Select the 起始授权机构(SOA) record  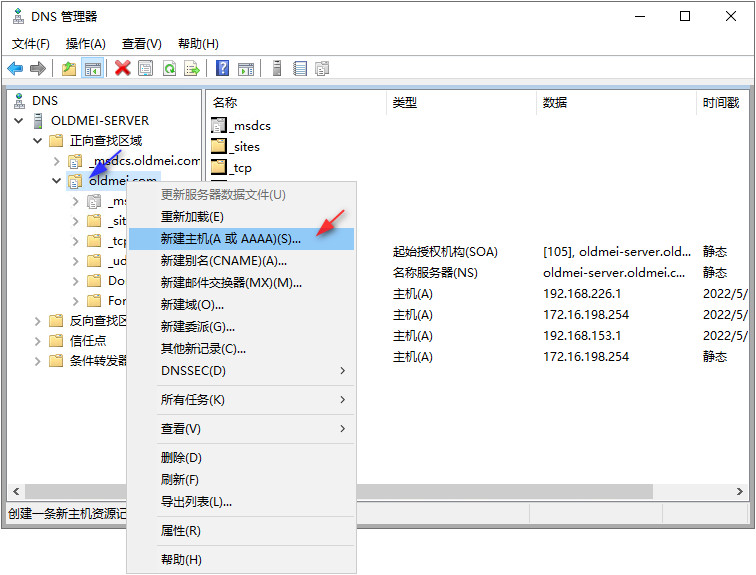[445, 252]
